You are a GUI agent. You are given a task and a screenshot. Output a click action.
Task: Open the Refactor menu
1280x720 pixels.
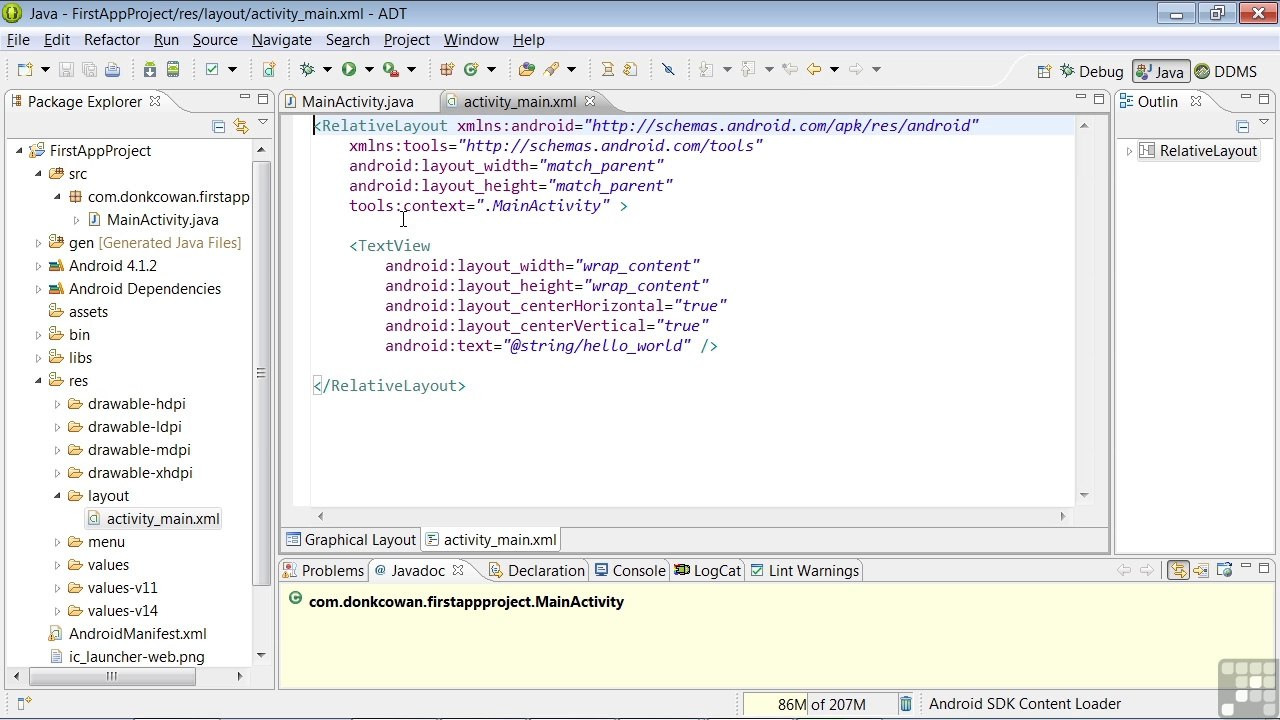tap(112, 40)
